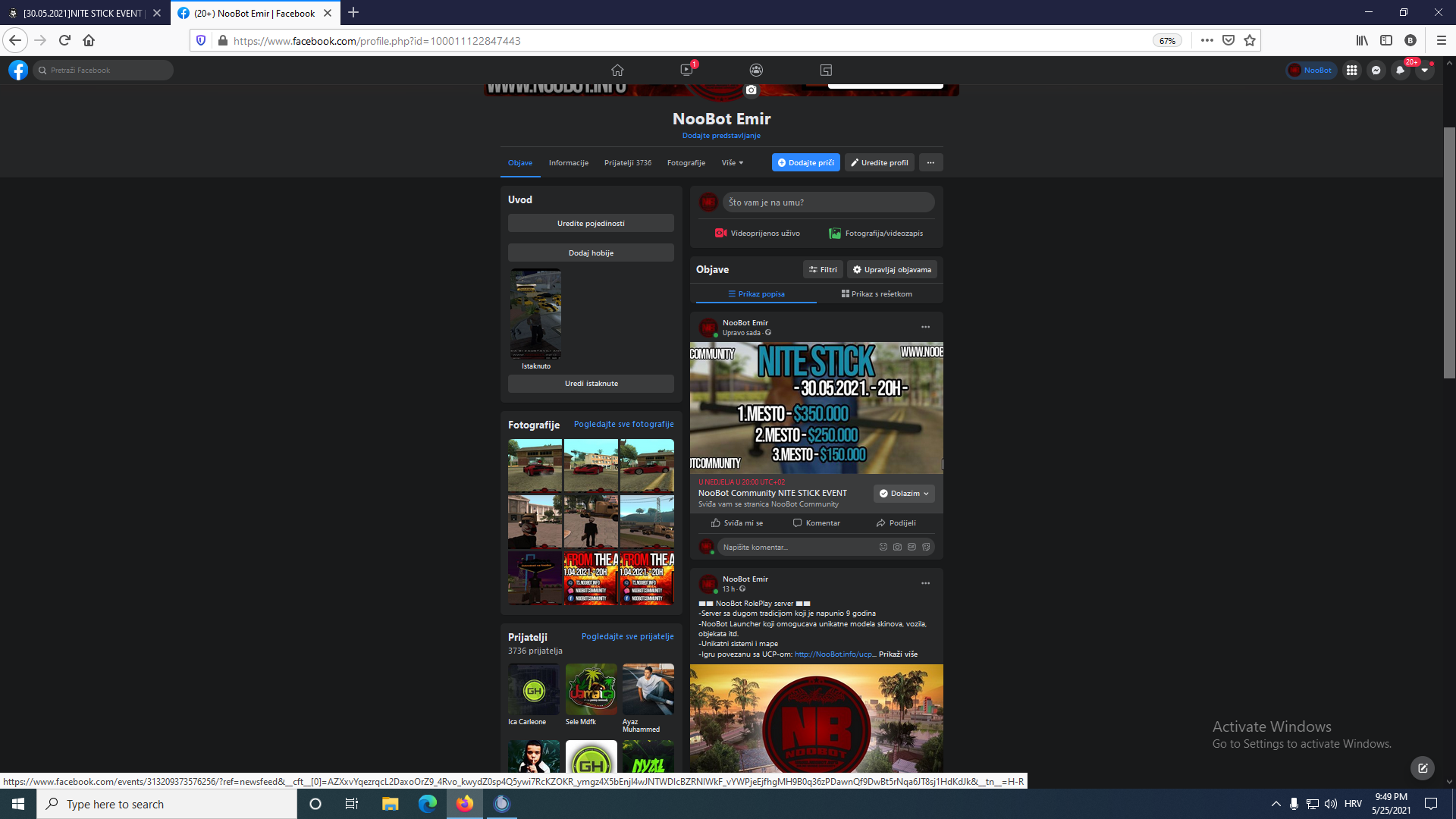This screenshot has height=819, width=1456.
Task: Bookmark this page with star icon
Action: pyautogui.click(x=1250, y=40)
